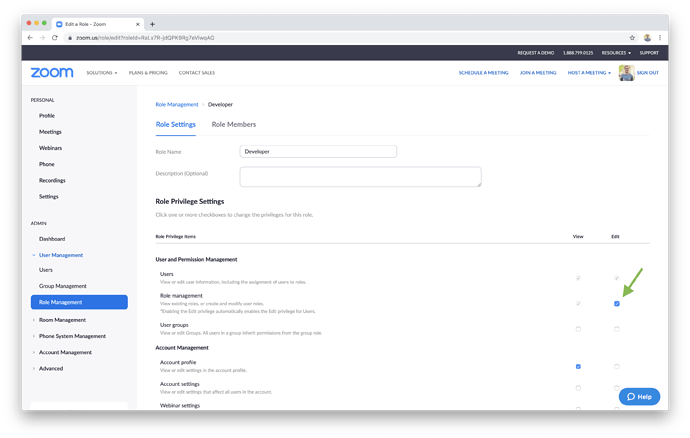This screenshot has height=438, width=690.
Task: Click the address bar URL
Action: 145,38
